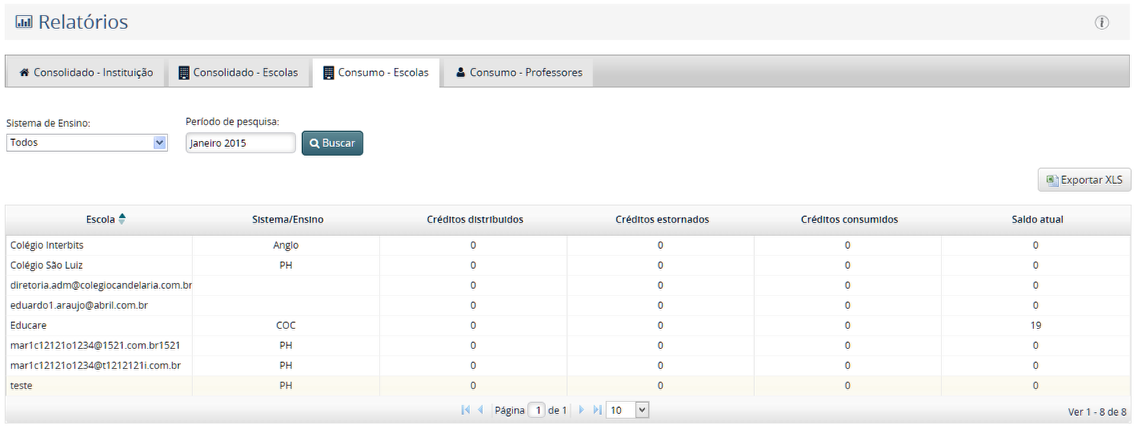Click the Relatórios chart icon in header
The height and width of the screenshot is (426, 1134).
24,22
